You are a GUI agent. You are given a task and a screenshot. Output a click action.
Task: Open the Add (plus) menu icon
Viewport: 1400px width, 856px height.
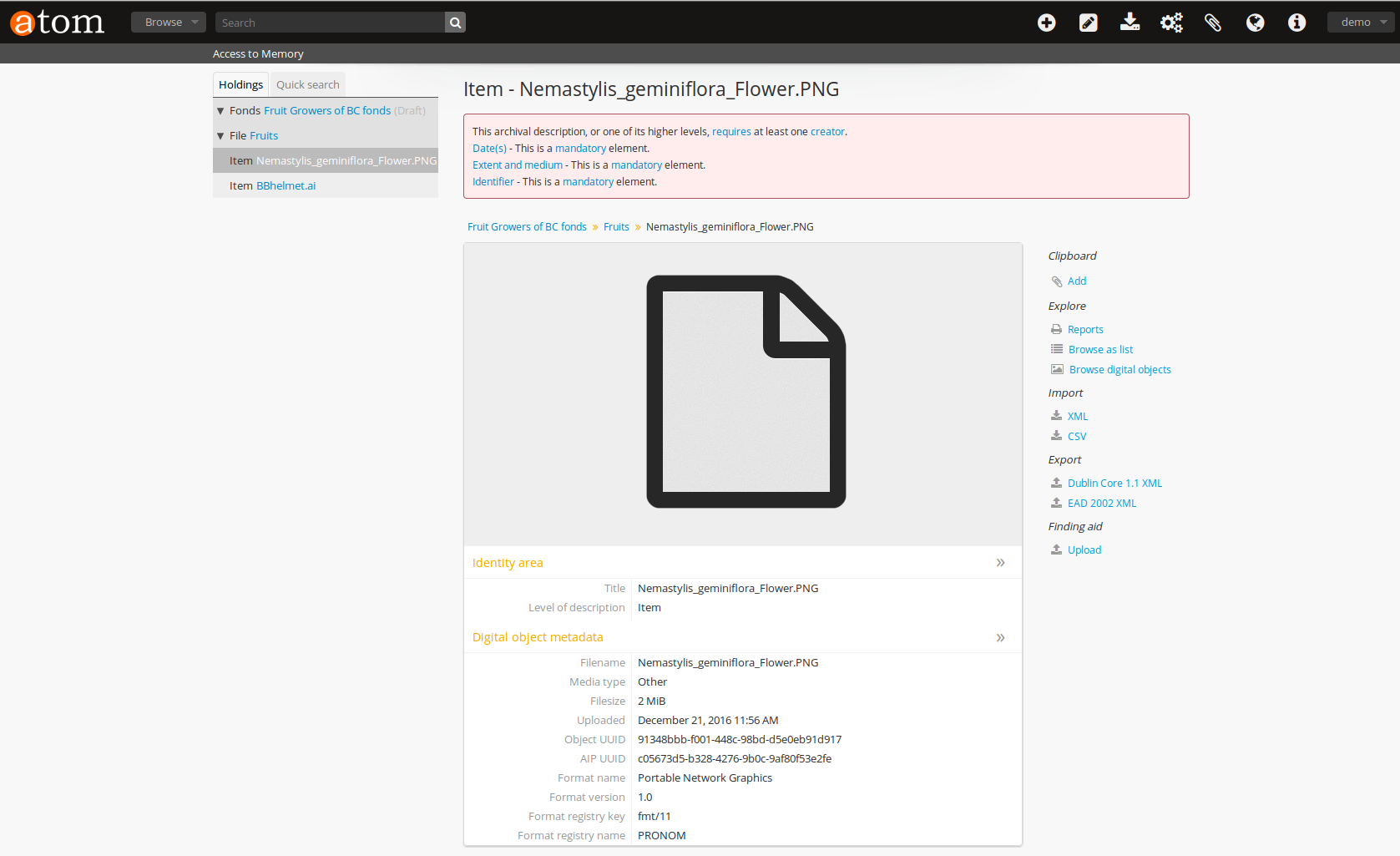pyautogui.click(x=1046, y=23)
